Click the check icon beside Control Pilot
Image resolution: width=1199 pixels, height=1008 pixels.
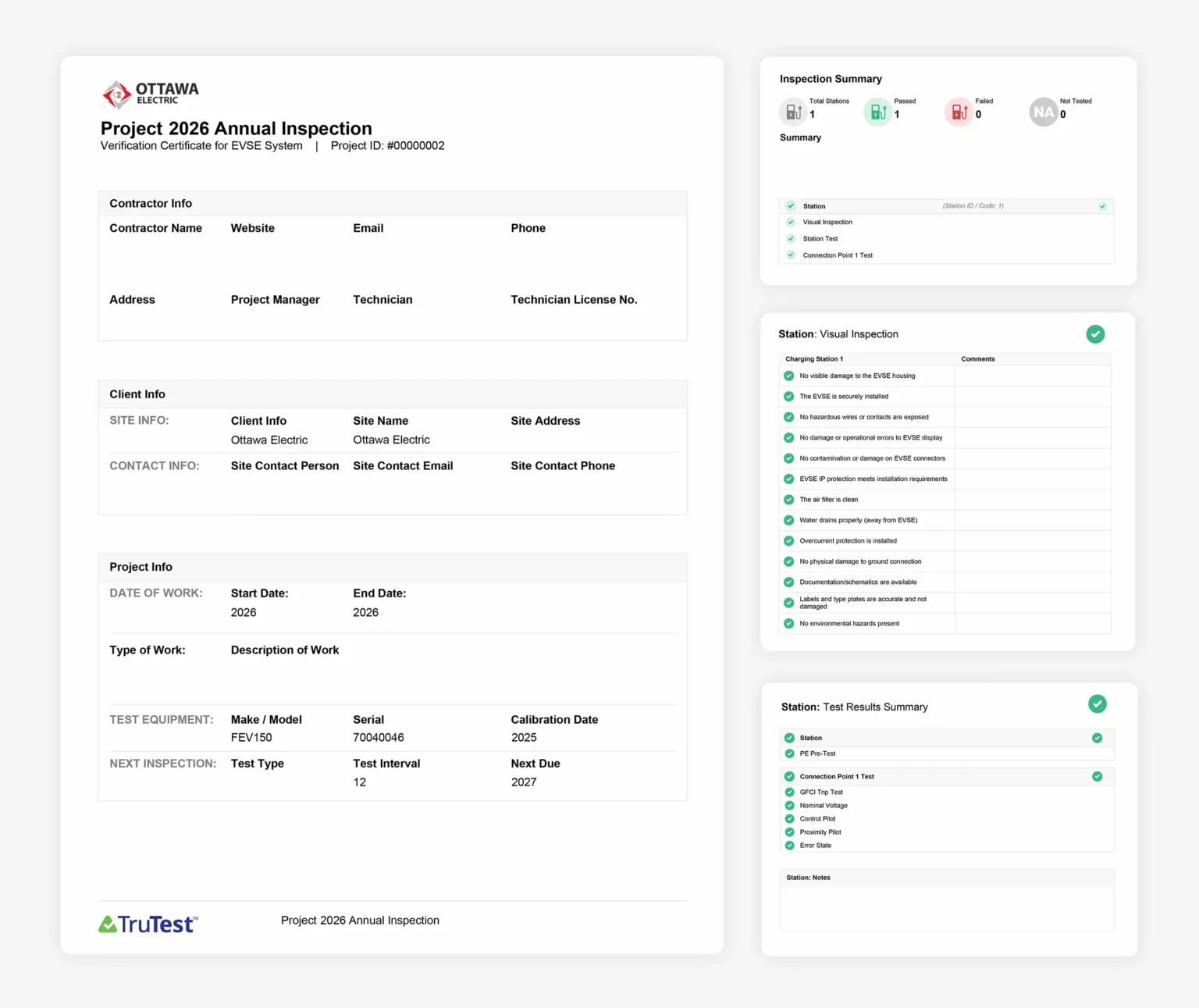tap(789, 818)
